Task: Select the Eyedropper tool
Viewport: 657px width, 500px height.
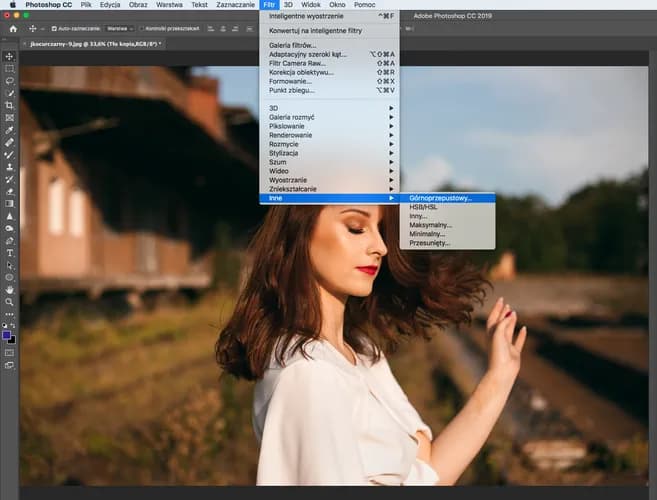Action: [10, 130]
